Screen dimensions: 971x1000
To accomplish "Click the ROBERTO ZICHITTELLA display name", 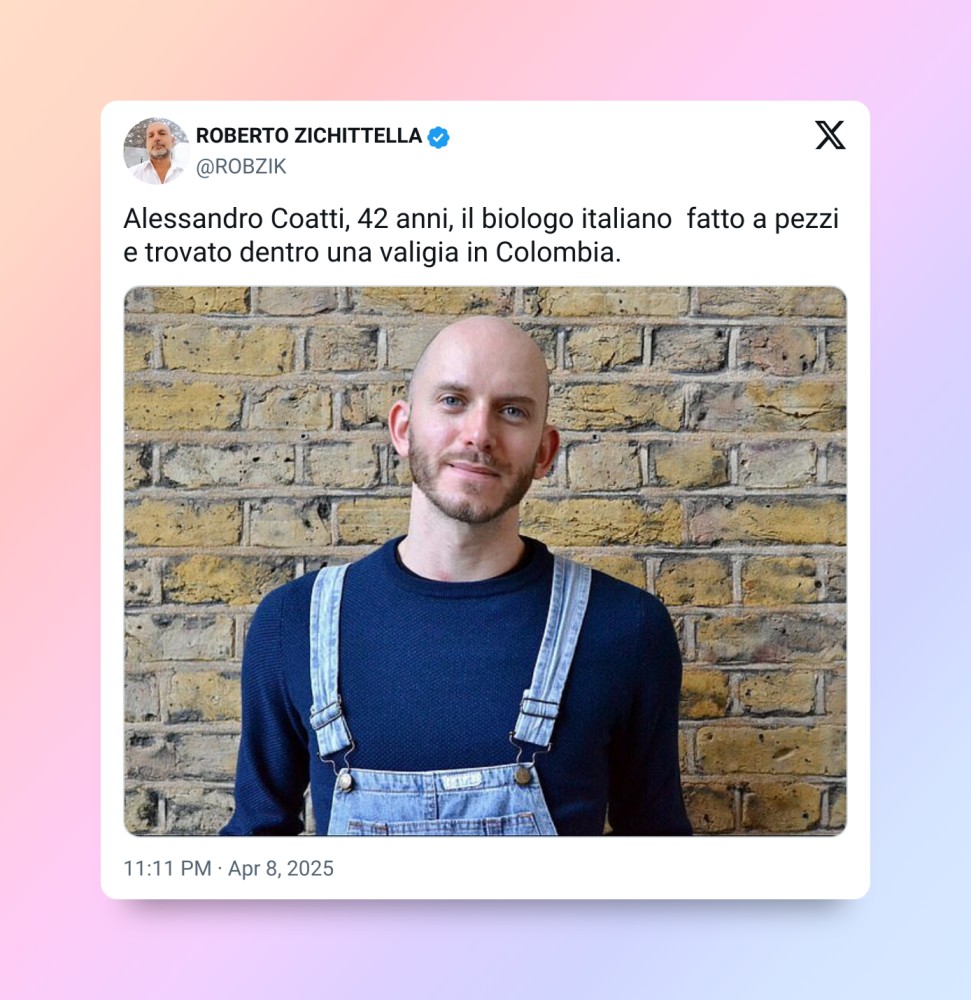I will 309,136.
